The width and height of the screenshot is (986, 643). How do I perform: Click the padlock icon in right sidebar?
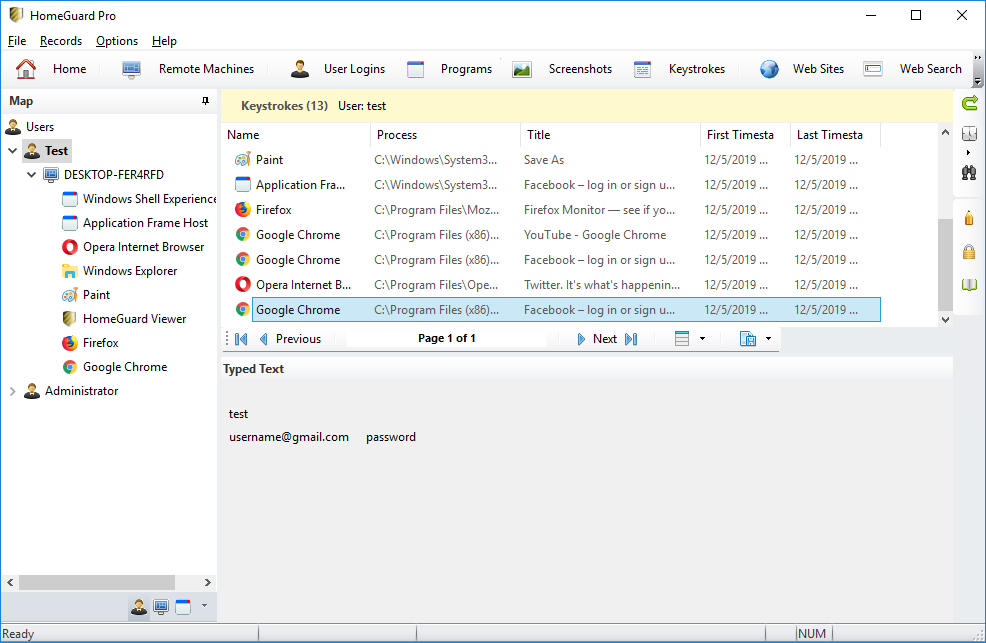(968, 251)
